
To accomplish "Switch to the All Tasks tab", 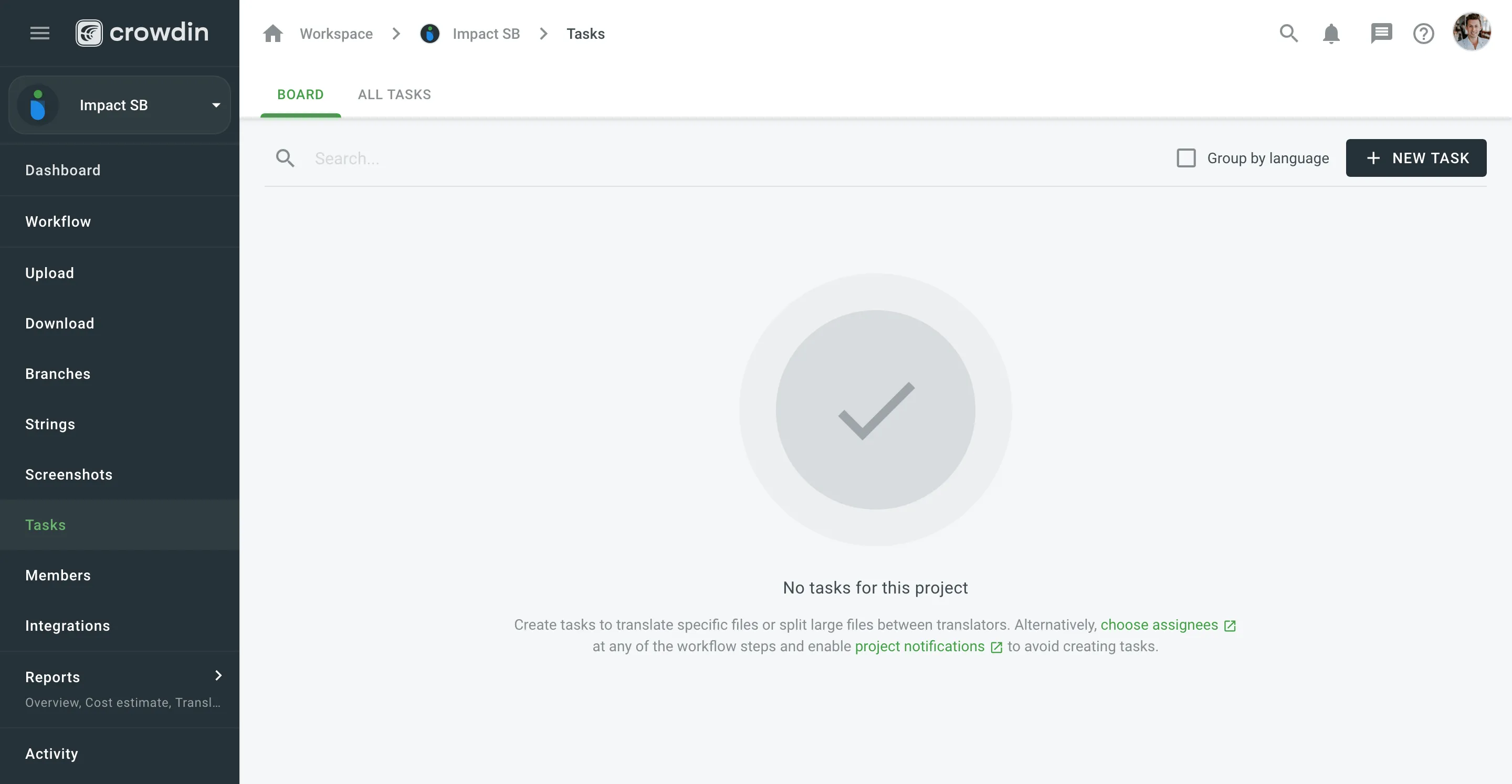I will coord(394,94).
